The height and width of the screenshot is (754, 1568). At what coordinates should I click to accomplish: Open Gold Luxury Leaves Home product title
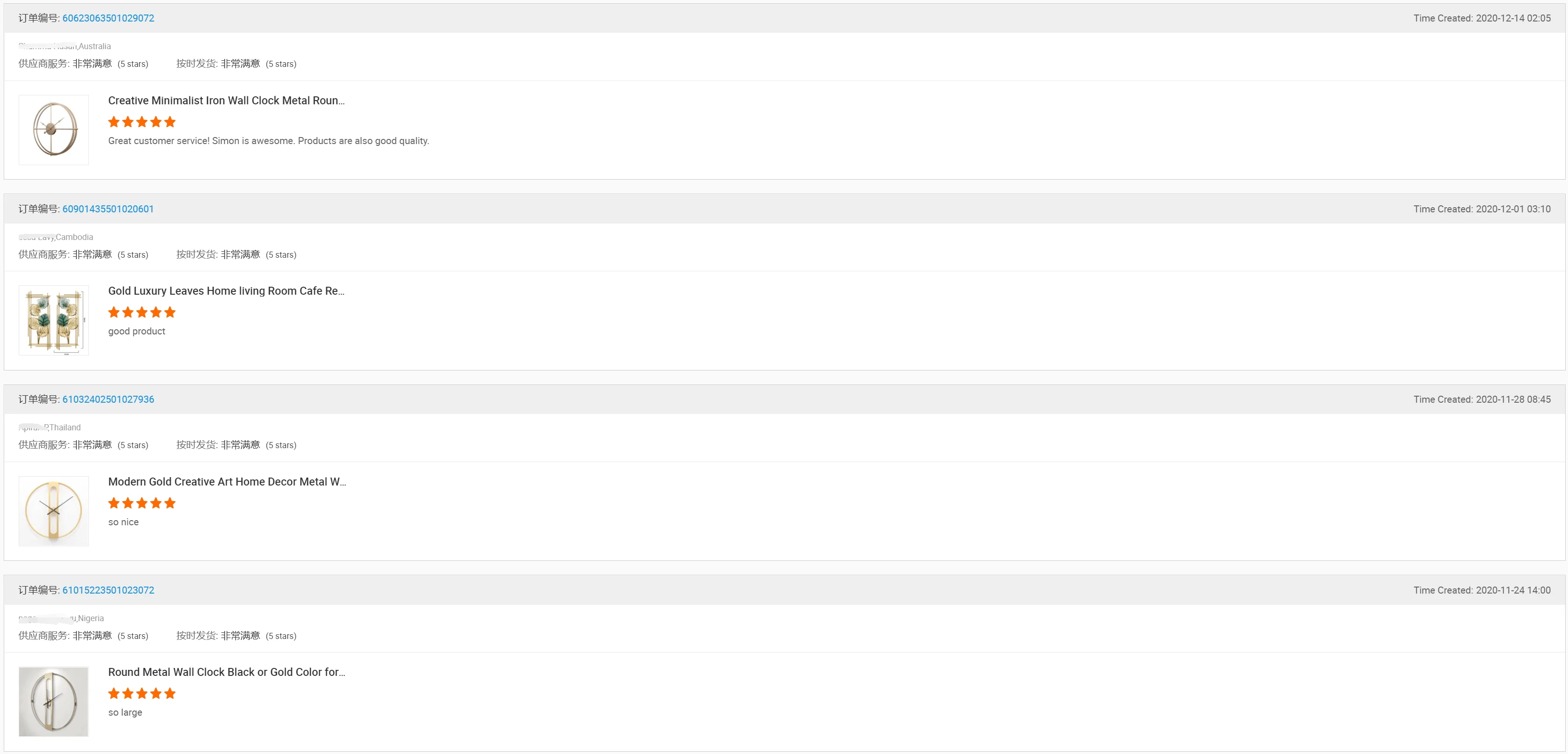click(x=226, y=291)
